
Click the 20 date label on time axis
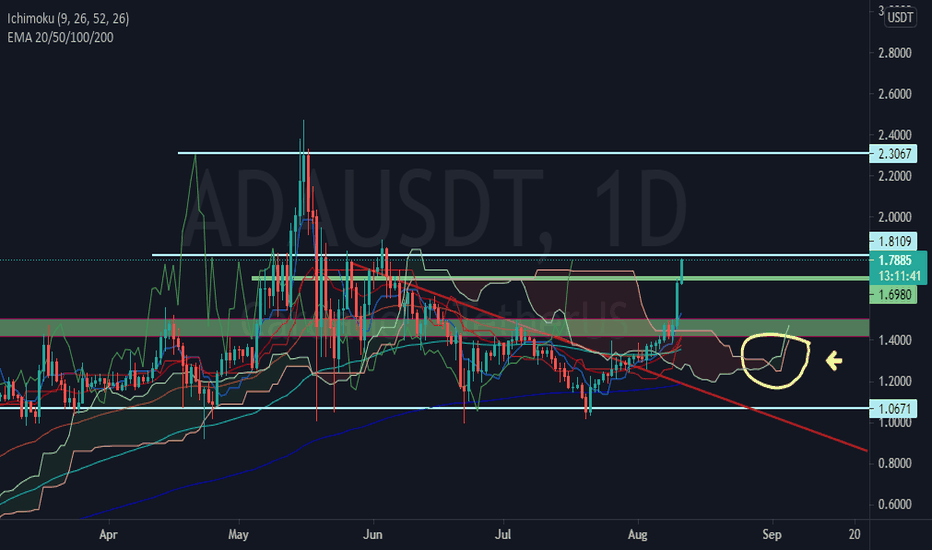point(854,535)
